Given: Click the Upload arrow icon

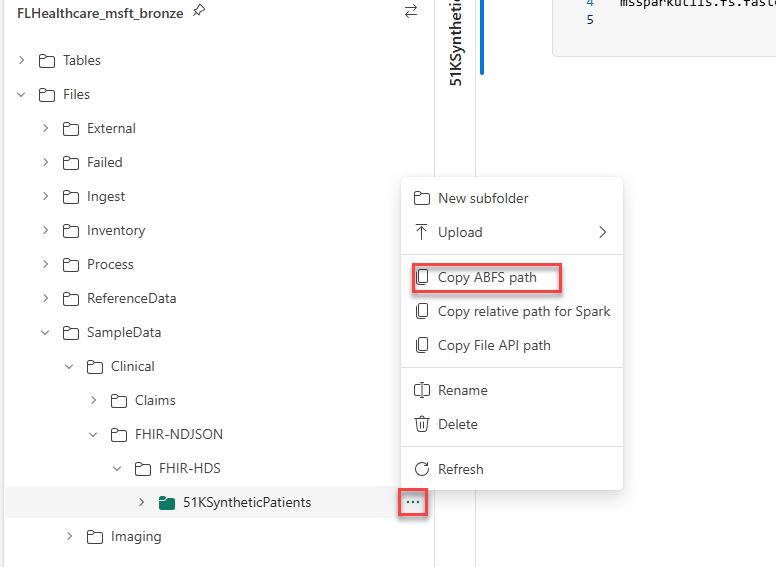Looking at the screenshot, I should [421, 232].
